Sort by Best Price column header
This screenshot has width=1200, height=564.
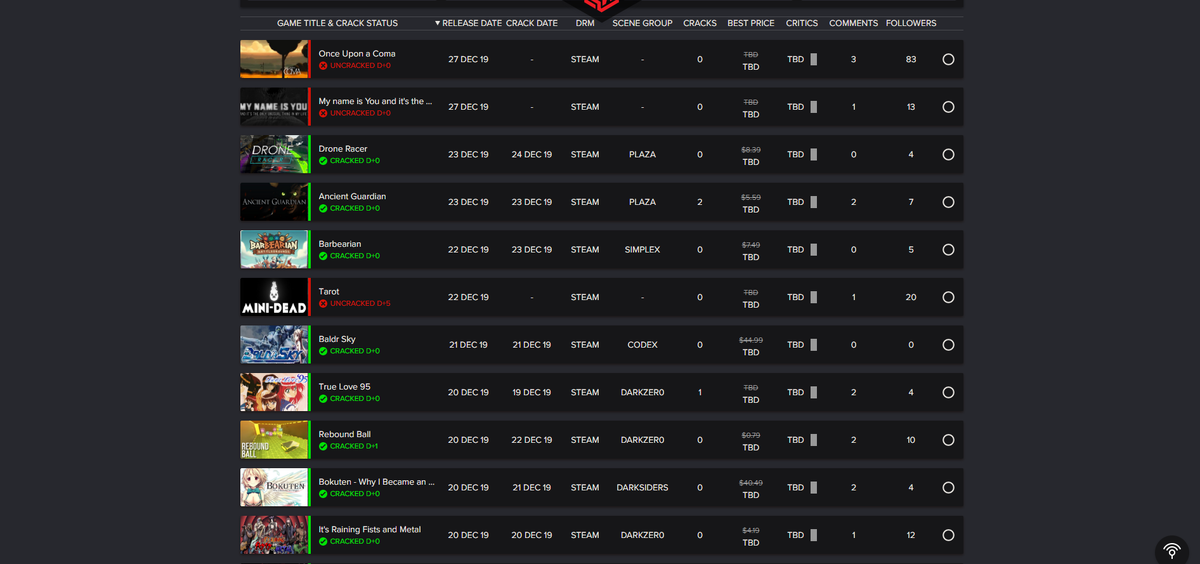751,23
